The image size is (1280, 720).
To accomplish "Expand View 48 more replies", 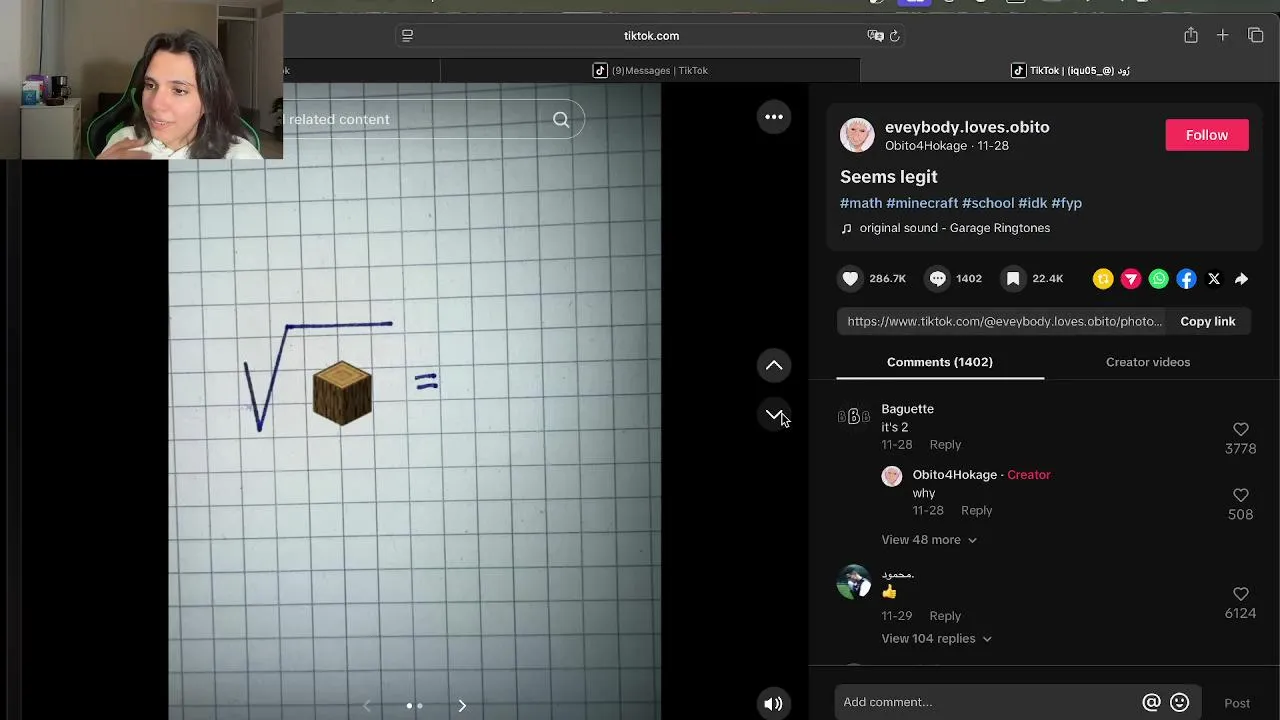I will click(x=929, y=540).
